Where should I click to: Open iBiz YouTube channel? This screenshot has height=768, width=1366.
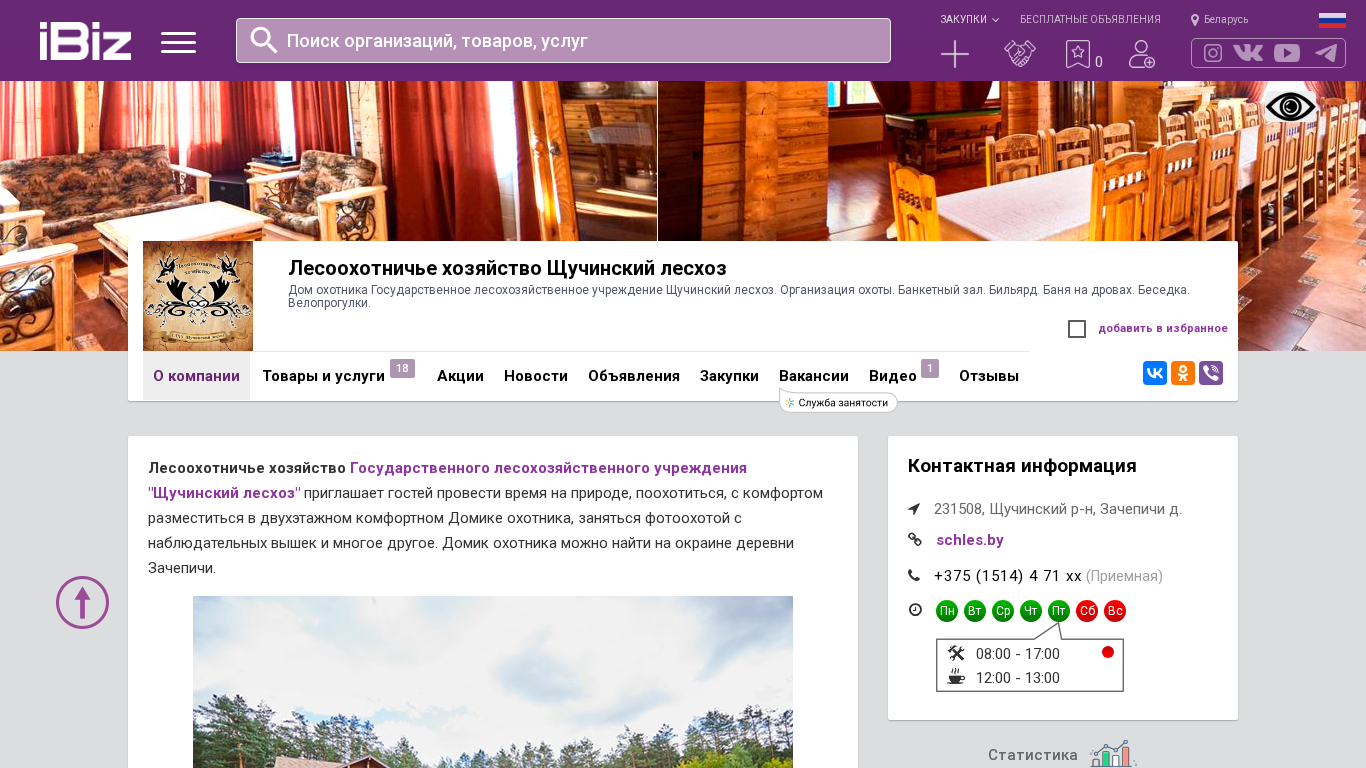click(1287, 53)
